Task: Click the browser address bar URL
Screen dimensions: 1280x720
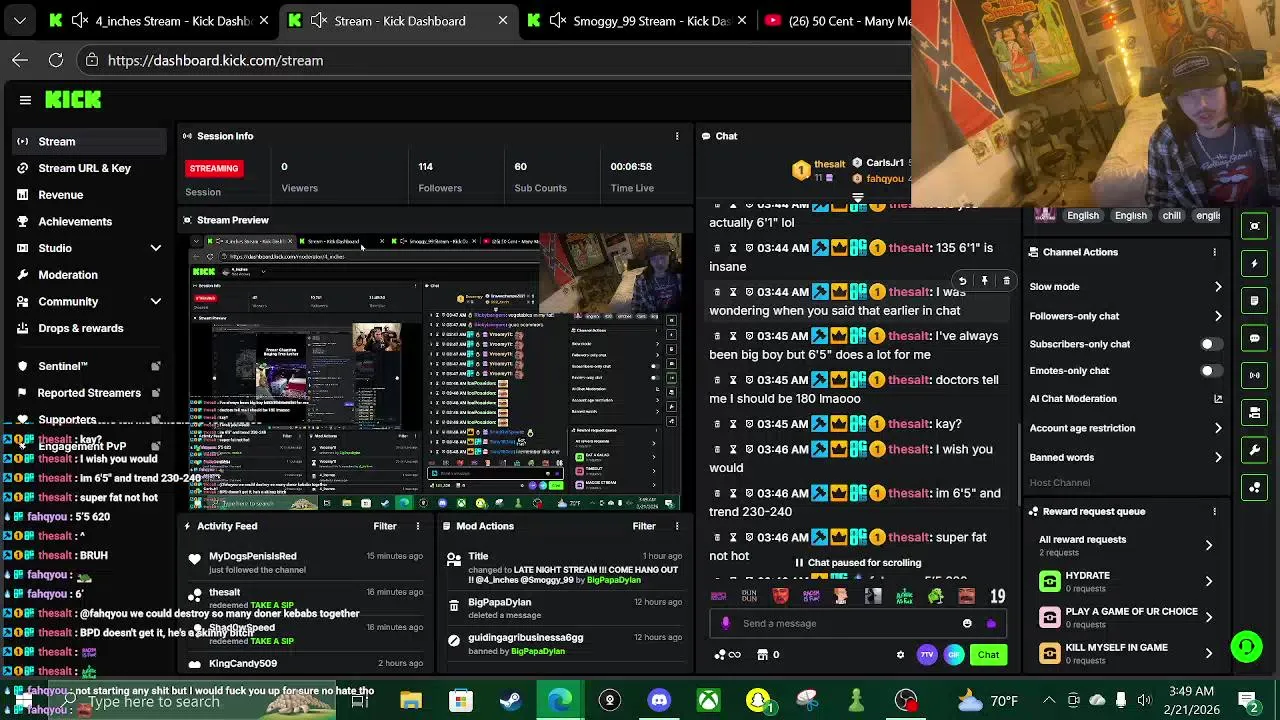Action: (x=215, y=60)
